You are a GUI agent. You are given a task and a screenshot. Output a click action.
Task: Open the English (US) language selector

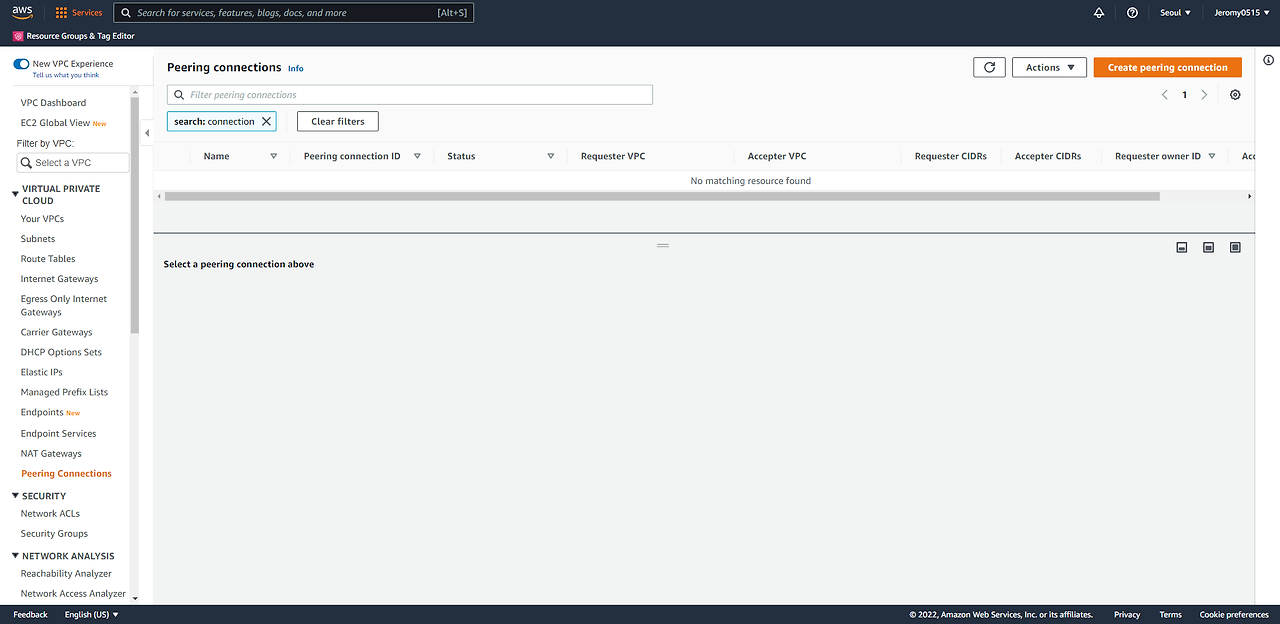[91, 614]
